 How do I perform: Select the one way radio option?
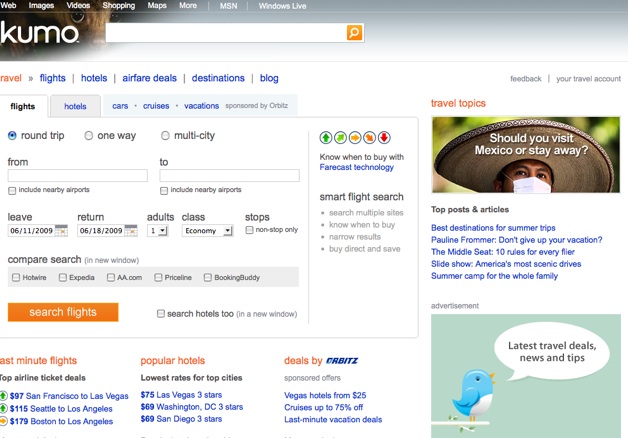89,136
